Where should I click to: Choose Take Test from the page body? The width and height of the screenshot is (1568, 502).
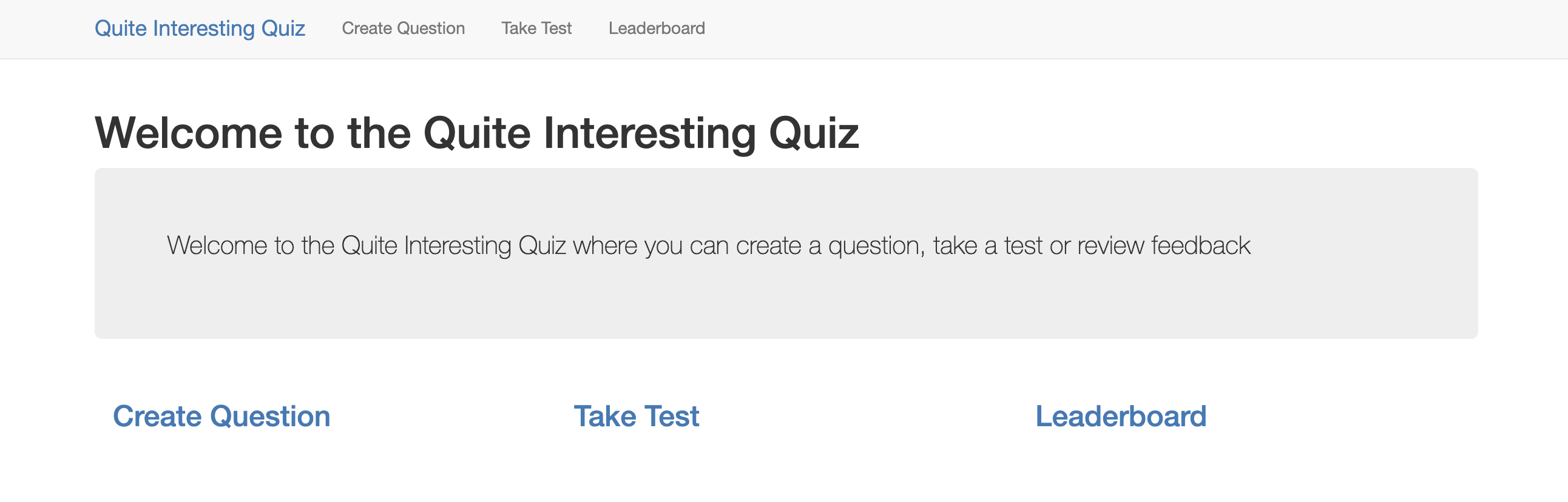click(x=637, y=416)
